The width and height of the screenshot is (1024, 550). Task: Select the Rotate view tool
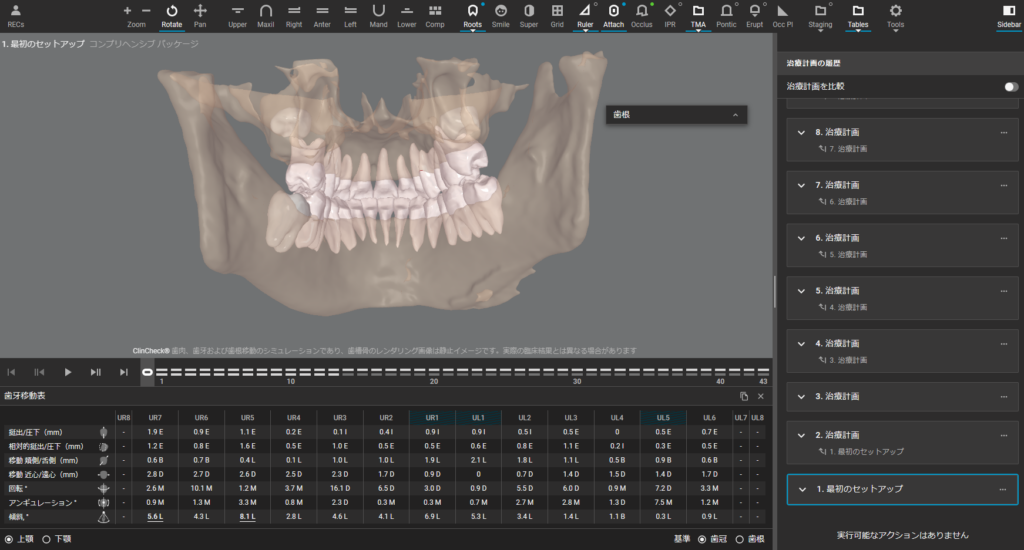point(171,11)
